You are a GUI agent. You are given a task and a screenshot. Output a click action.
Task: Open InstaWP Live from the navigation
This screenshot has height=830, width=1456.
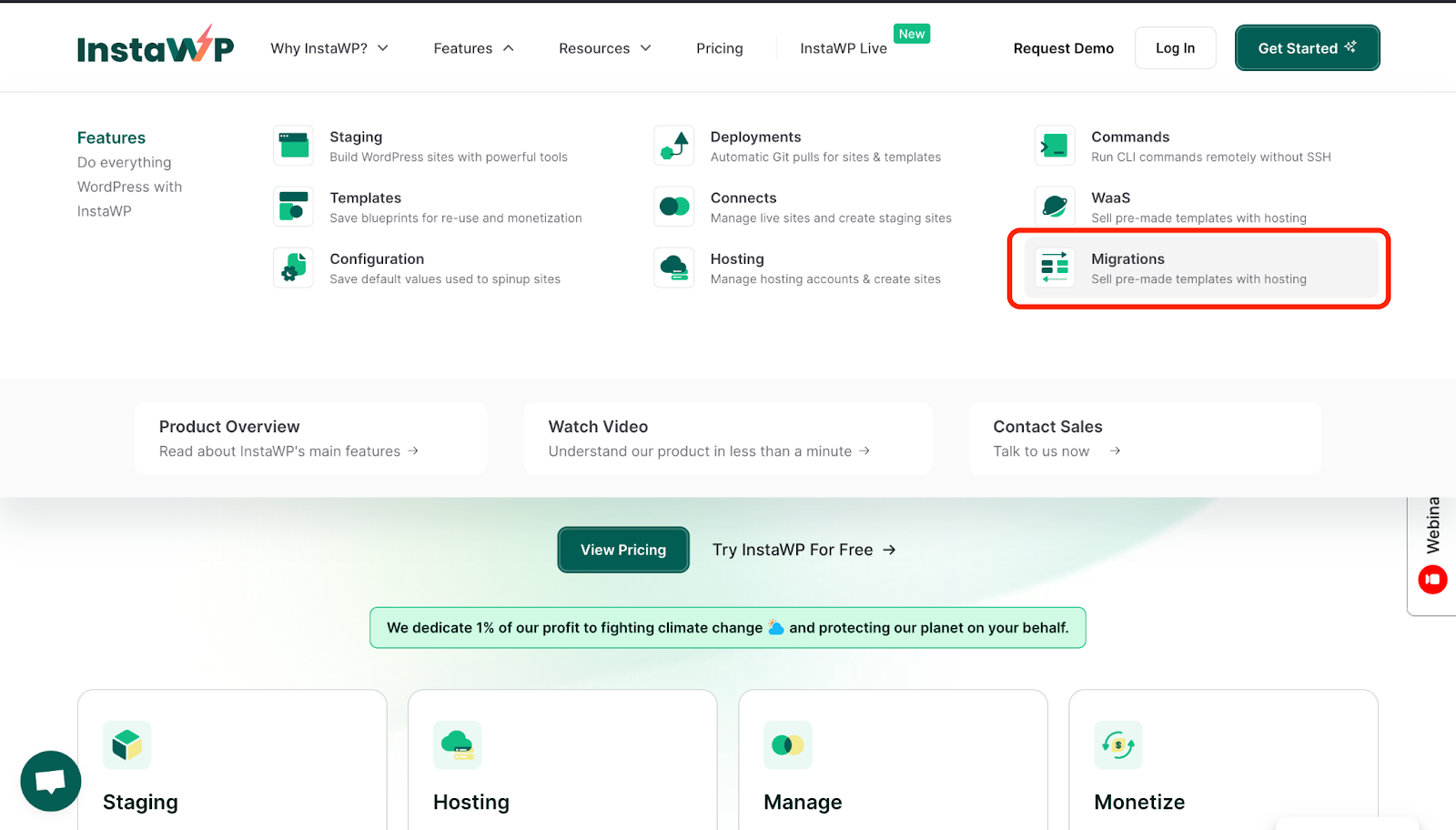tap(844, 48)
